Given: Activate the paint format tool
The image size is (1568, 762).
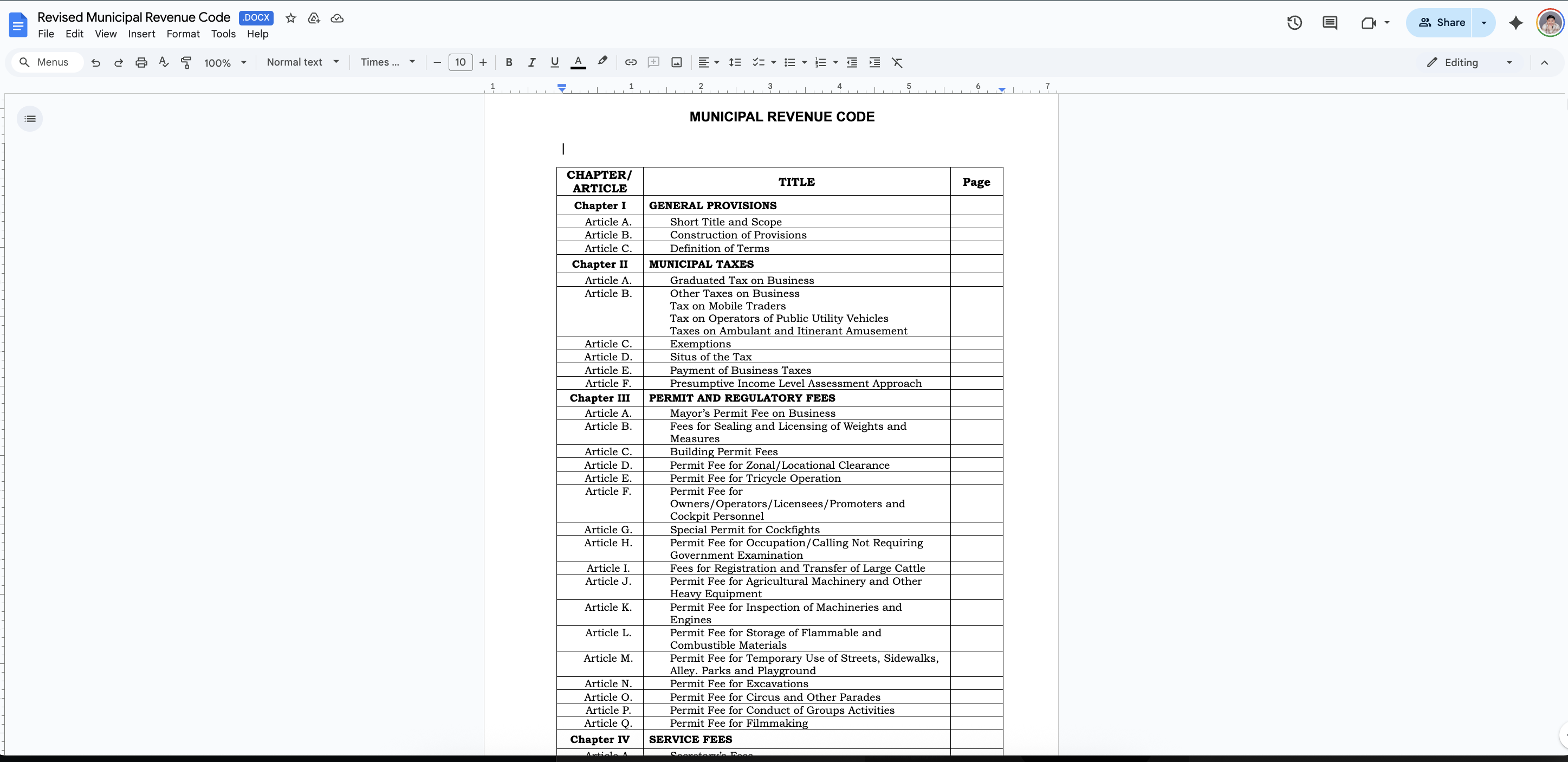Looking at the screenshot, I should point(186,62).
